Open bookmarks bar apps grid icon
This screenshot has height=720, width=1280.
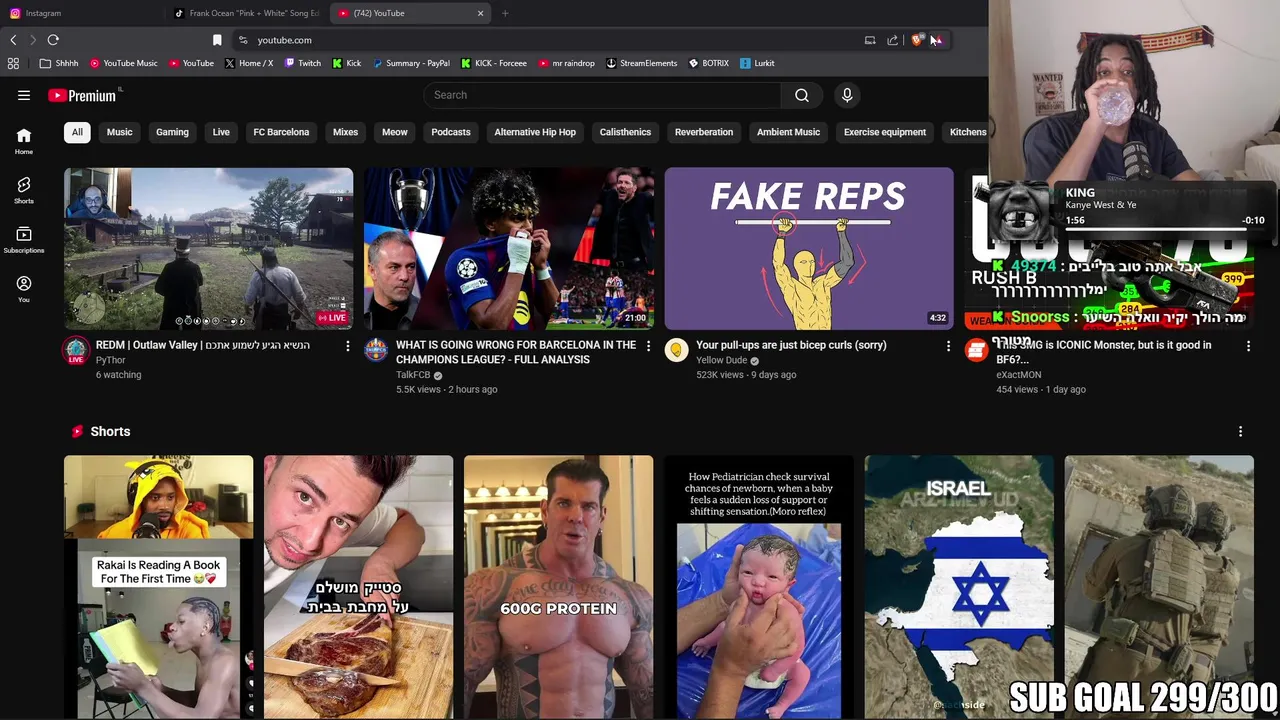click(x=13, y=63)
